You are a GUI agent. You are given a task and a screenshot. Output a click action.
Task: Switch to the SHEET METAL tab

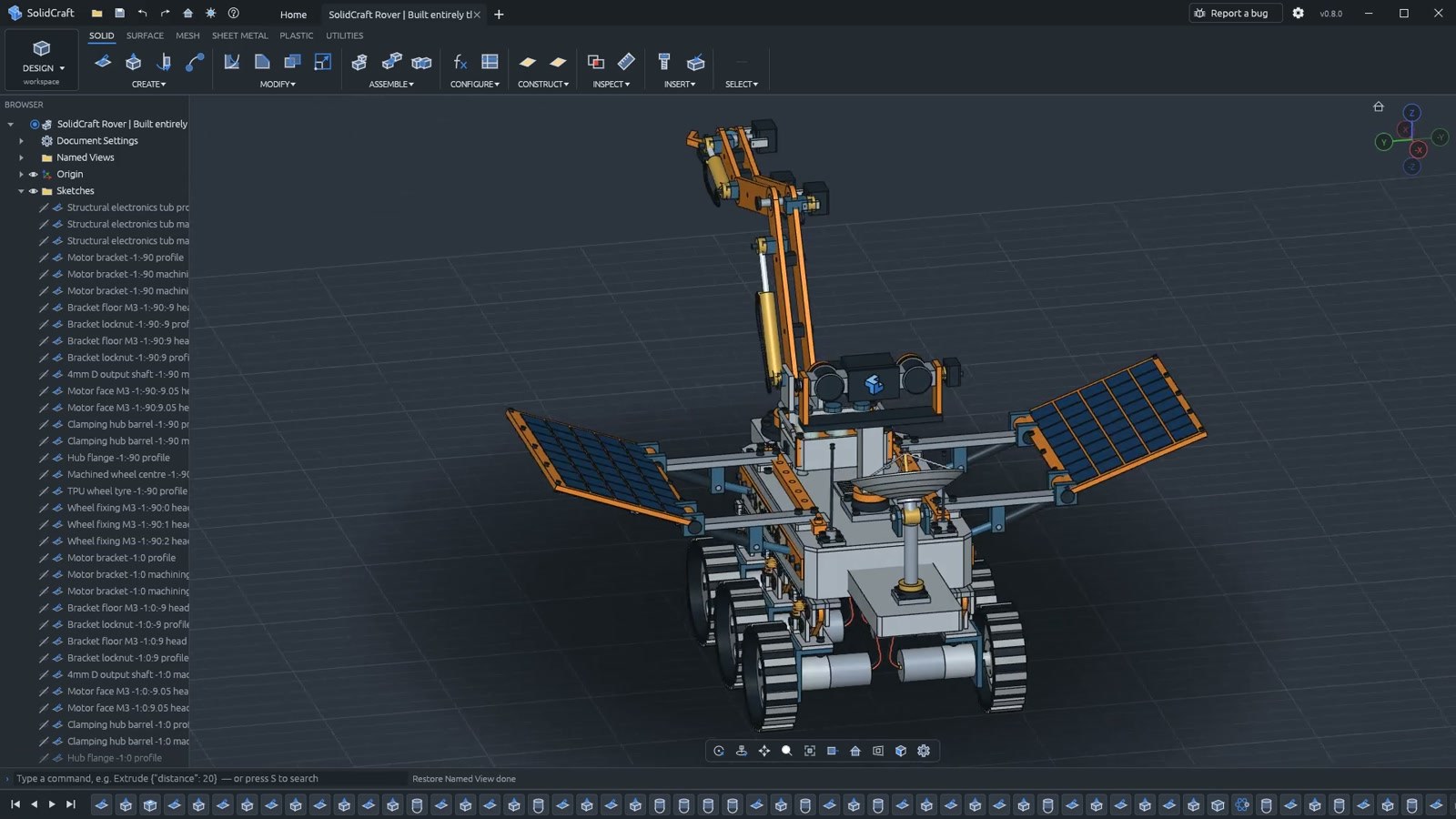click(240, 35)
